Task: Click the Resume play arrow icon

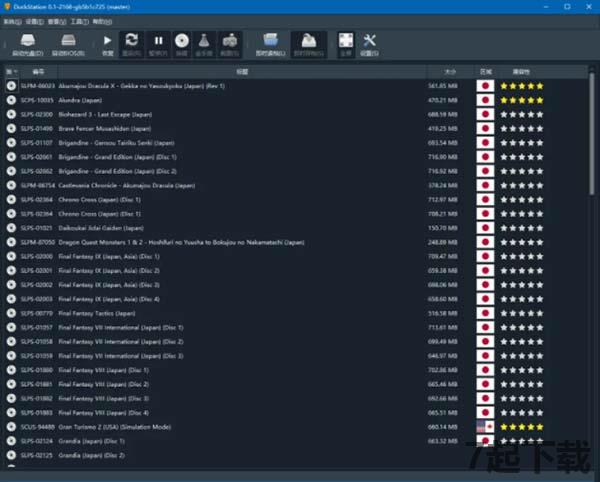Action: 108,40
